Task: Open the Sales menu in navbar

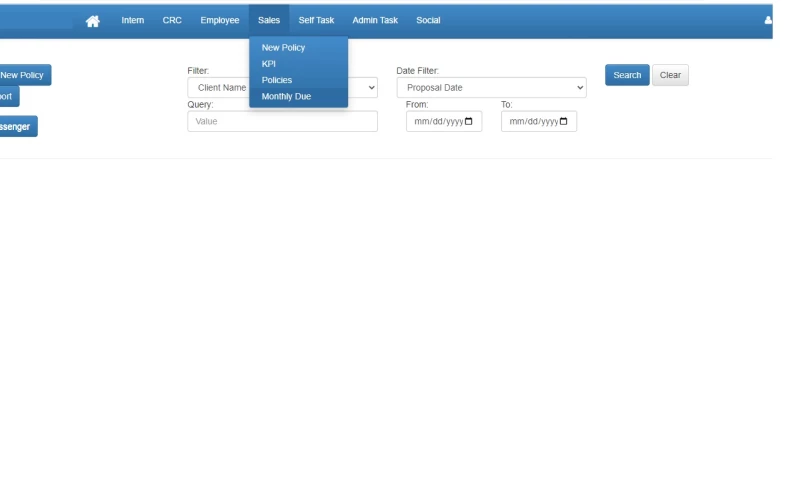Action: pyautogui.click(x=268, y=20)
